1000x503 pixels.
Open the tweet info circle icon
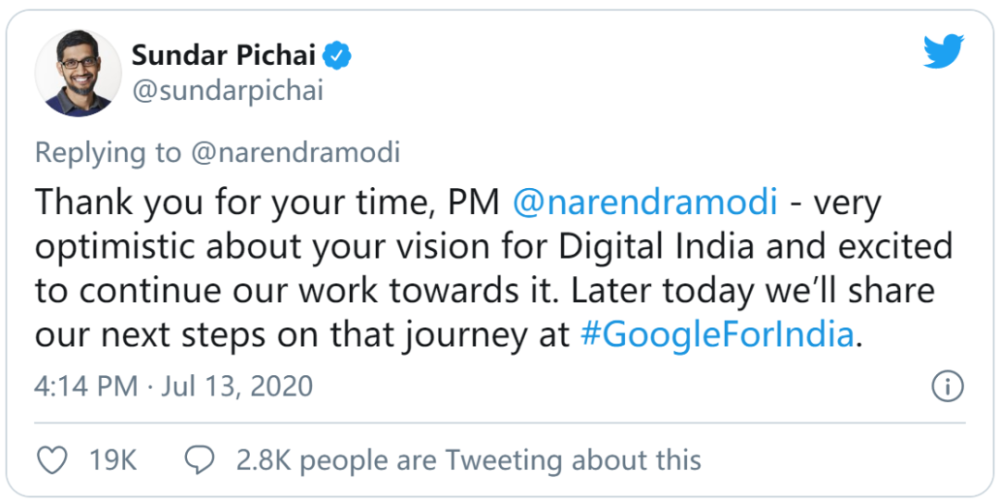[x=948, y=387]
